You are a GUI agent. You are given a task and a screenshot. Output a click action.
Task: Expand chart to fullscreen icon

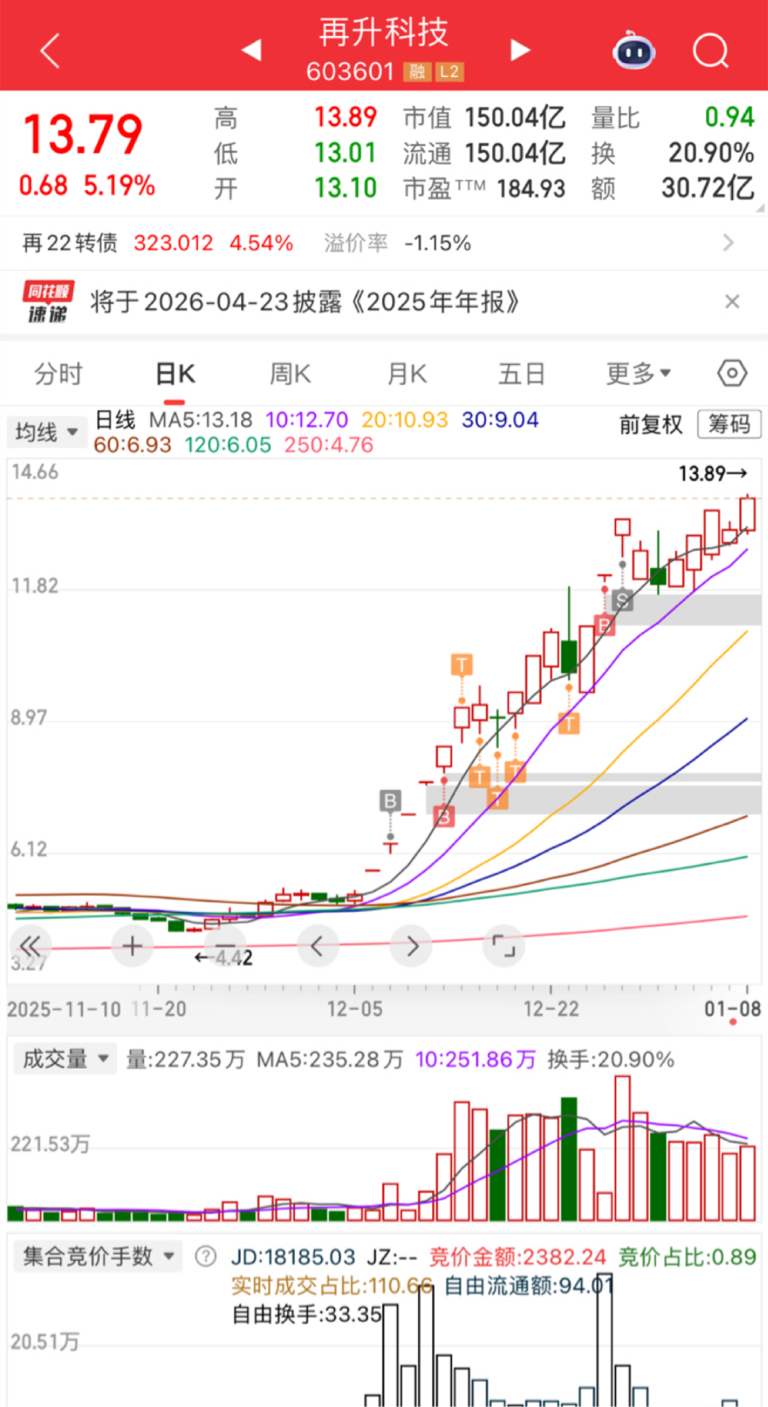point(504,945)
